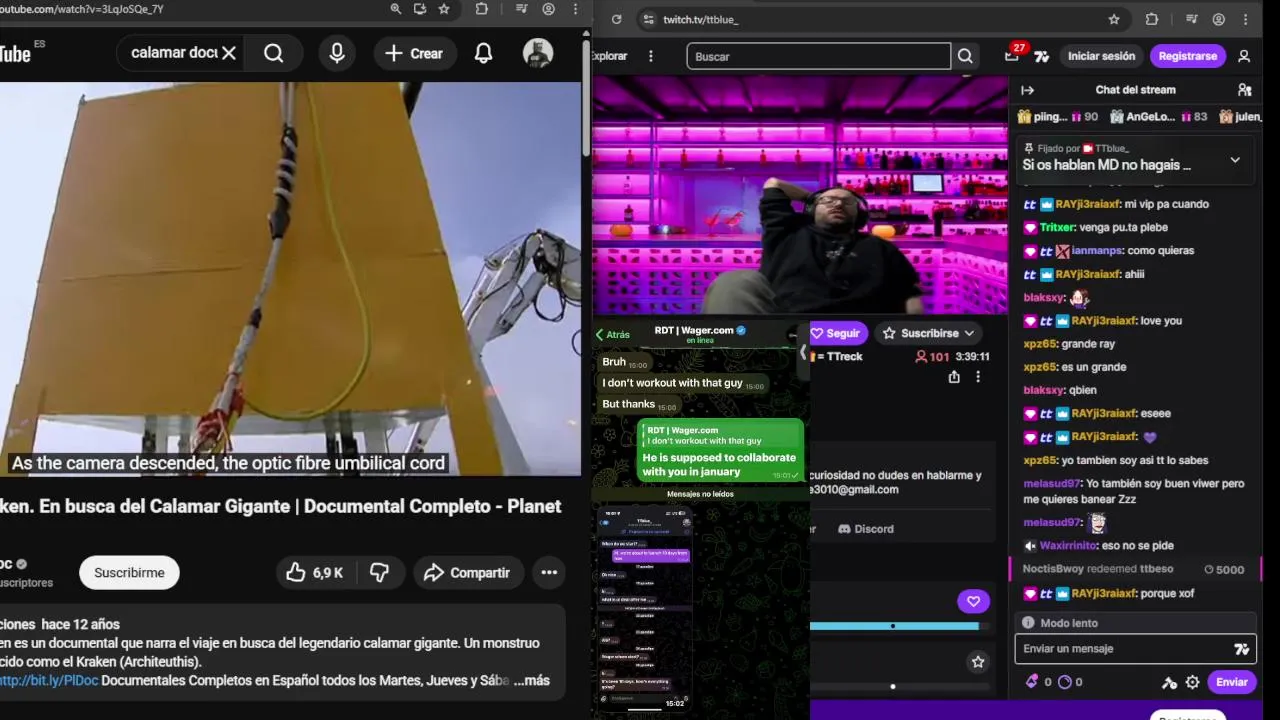The height and width of the screenshot is (720, 1280).
Task: Open Chrome three-dot menu in Twitch window
Action: click(x=1245, y=19)
